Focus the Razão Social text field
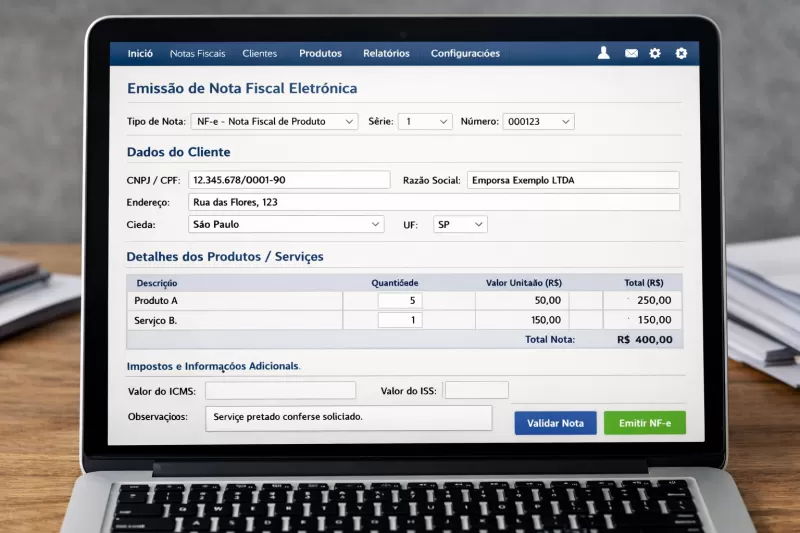 coord(573,180)
